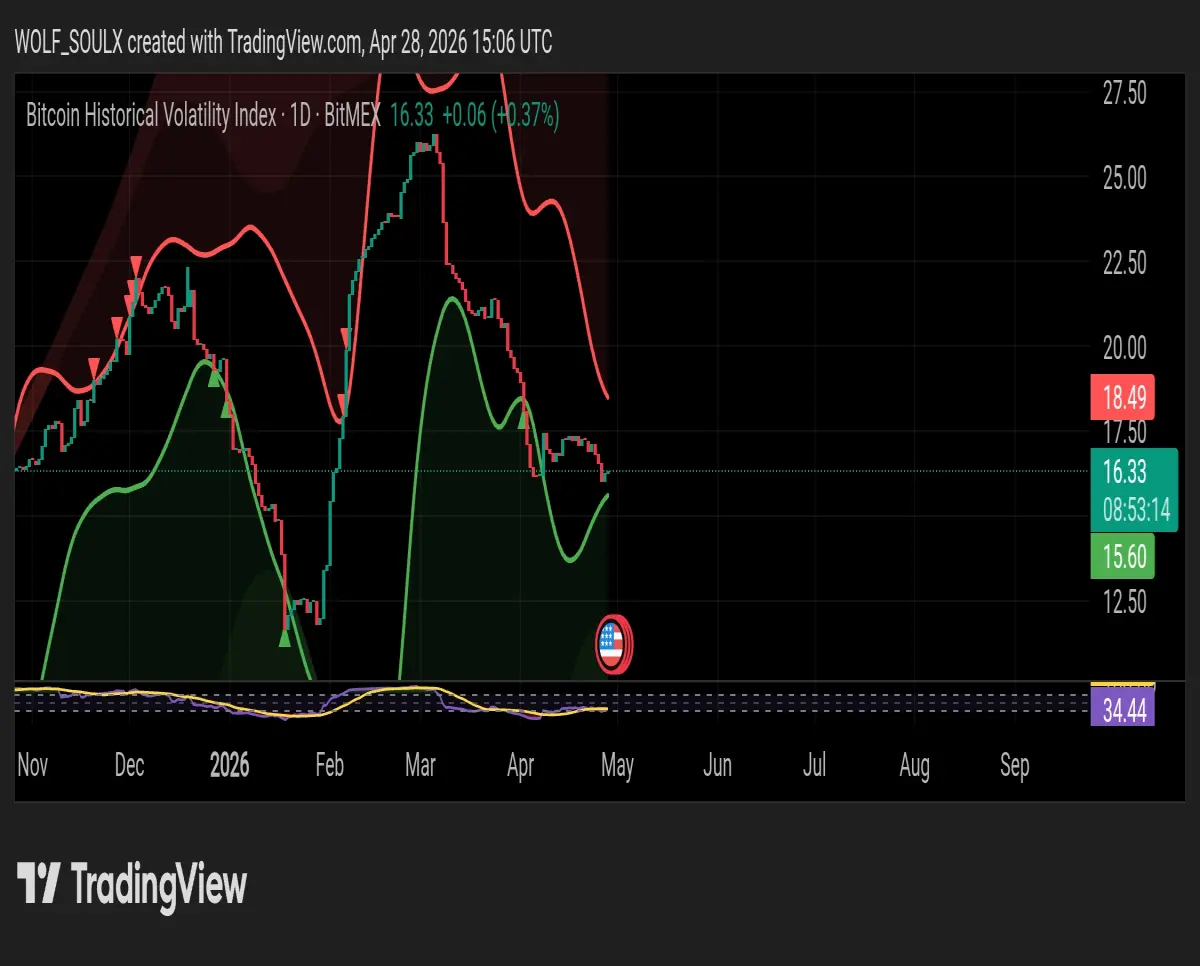Click the 'Jul' time axis label
Viewport: 1200px width, 966px height.
click(x=814, y=766)
